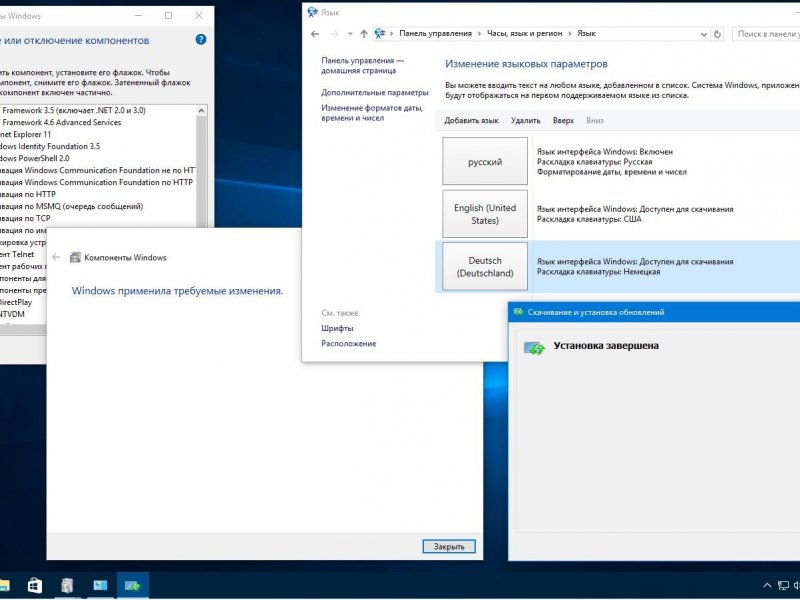Select the 'Telnet' feature row
The height and width of the screenshot is (600, 800).
pos(23,254)
